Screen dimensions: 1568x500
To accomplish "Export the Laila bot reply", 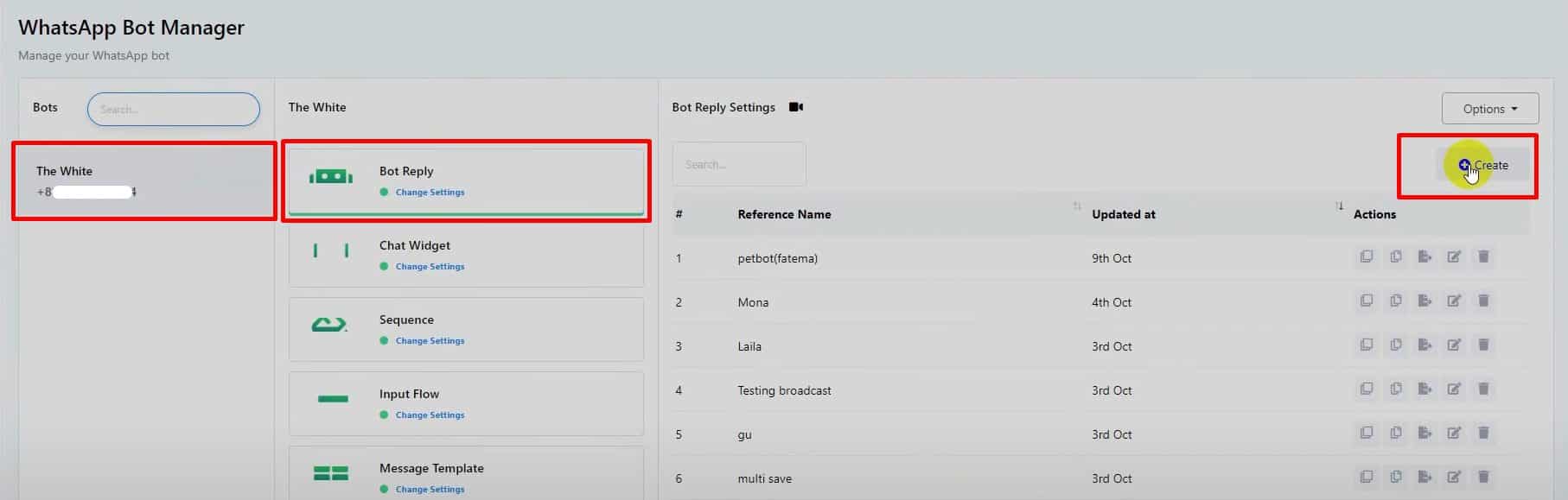I will tap(1425, 345).
